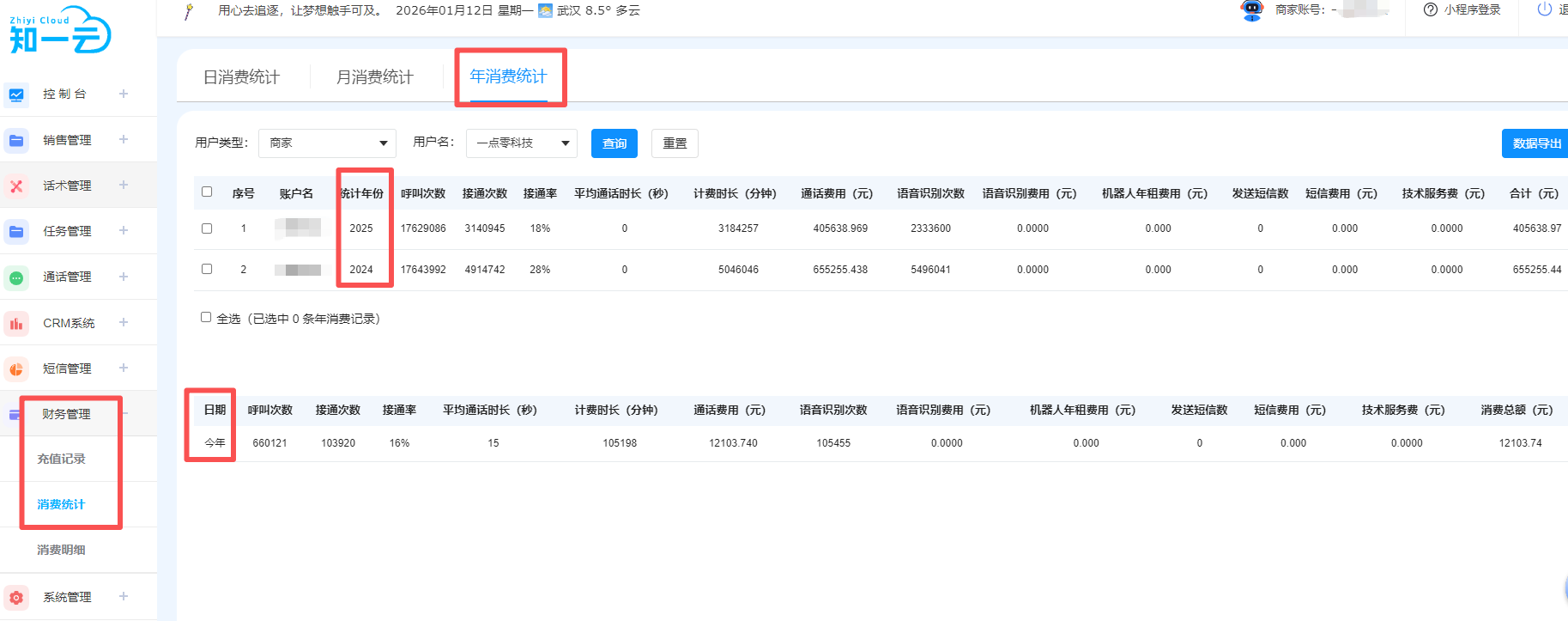Switch to the 日消费统计 tab
Viewport: 1568px width, 621px height.
coord(241,77)
